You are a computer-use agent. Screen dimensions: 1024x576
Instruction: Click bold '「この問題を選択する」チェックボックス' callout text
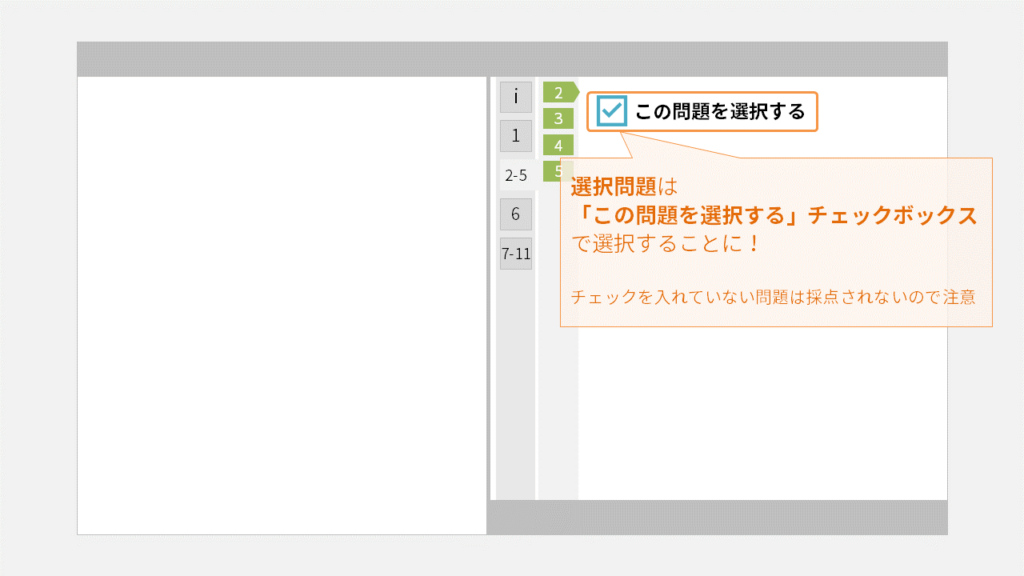[773, 215]
